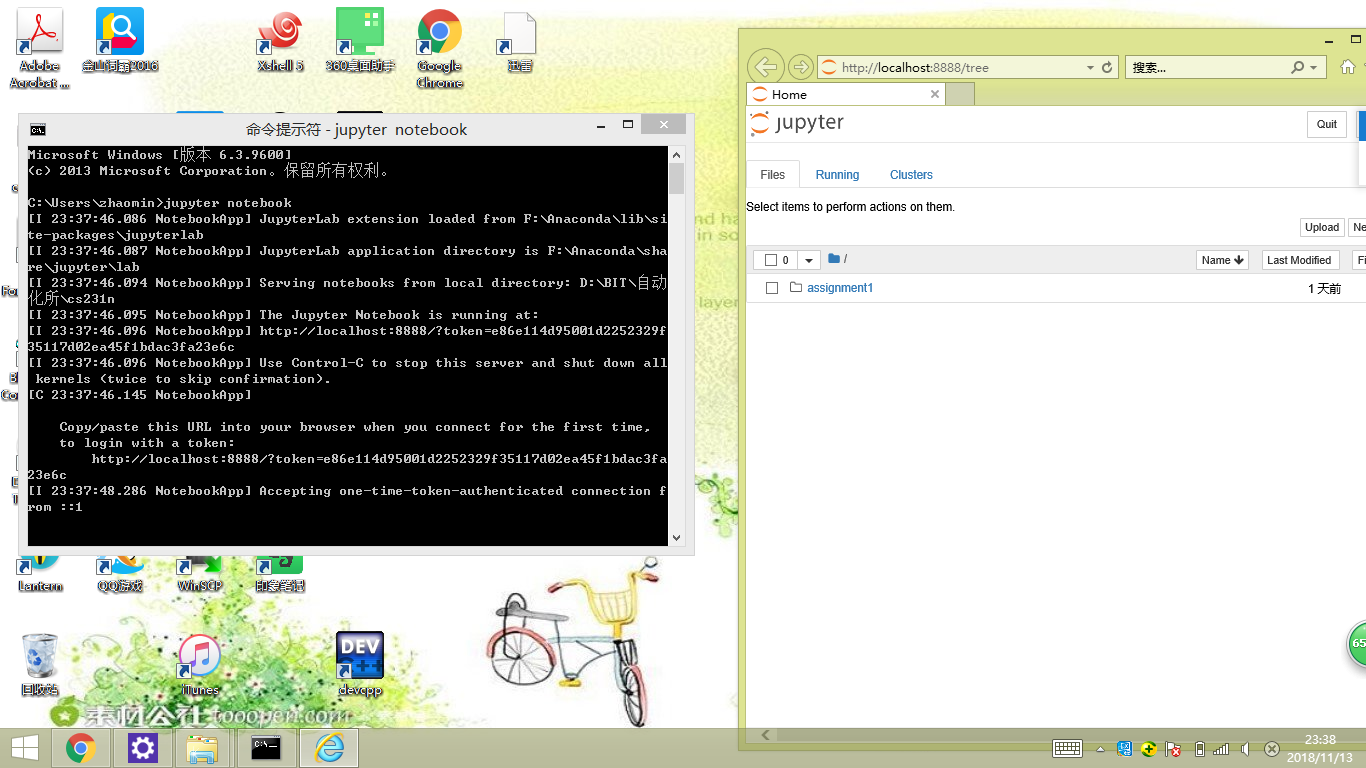Refresh the localhost:8888/tree page
The height and width of the screenshot is (768, 1366).
click(1107, 67)
